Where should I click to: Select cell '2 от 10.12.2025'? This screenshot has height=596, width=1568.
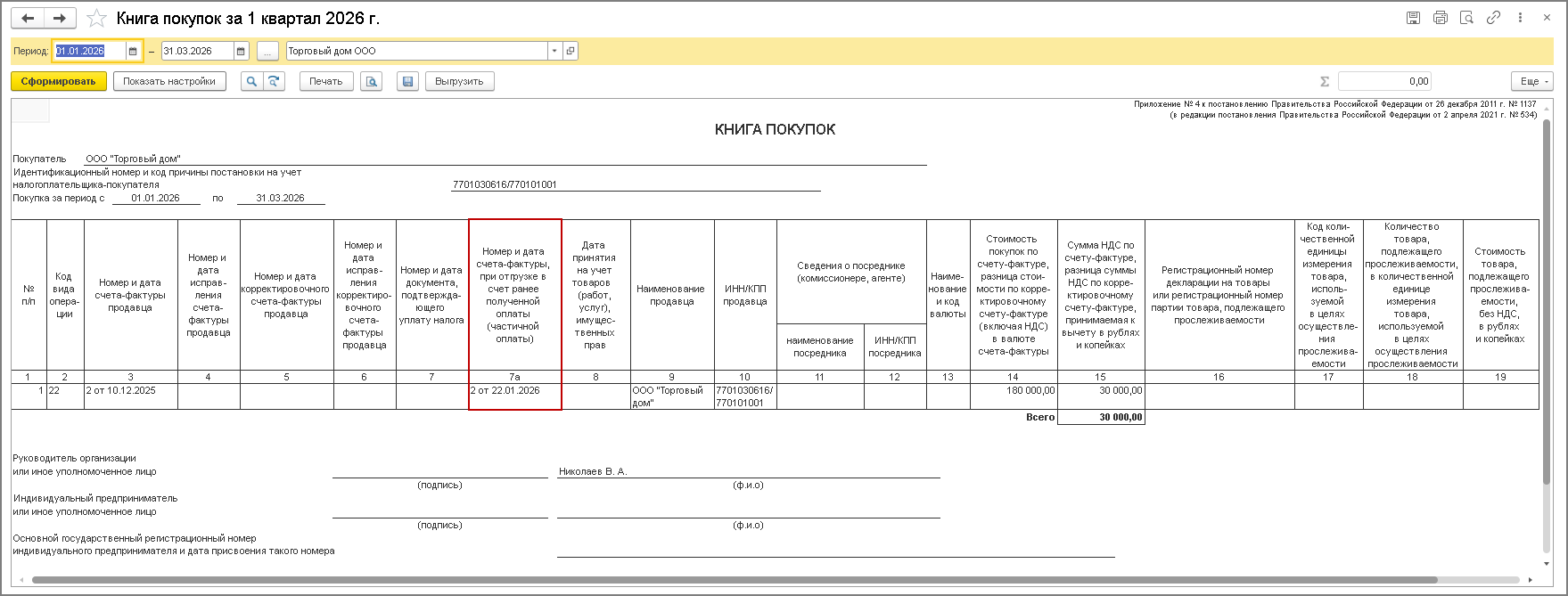[131, 396]
